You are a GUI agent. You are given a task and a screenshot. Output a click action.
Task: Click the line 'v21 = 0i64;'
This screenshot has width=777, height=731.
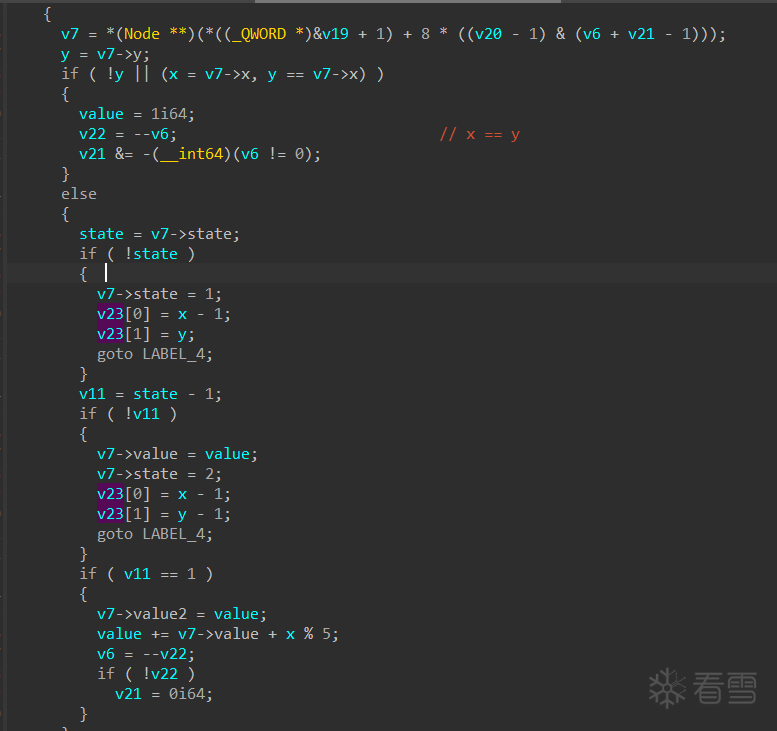tap(164, 694)
